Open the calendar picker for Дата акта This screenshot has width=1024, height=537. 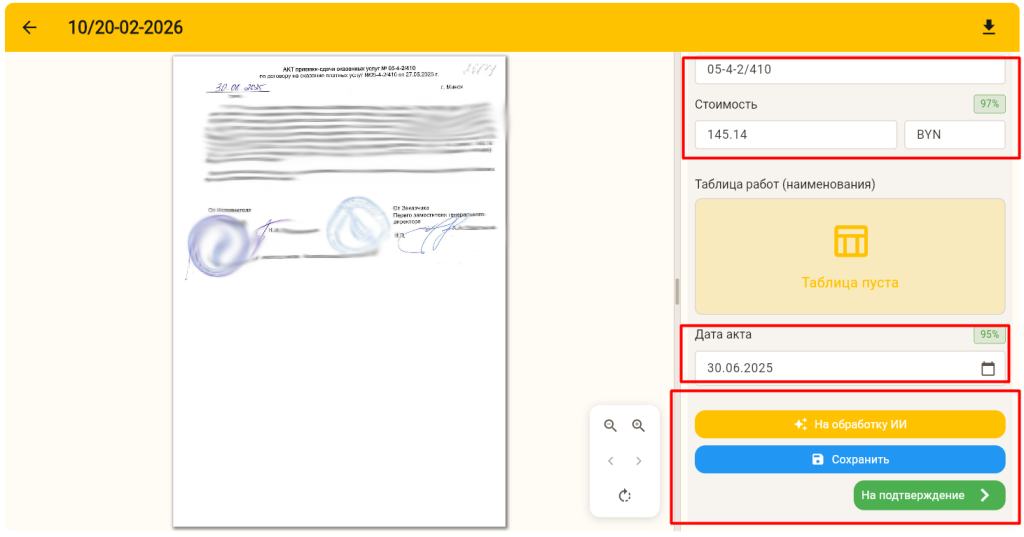(988, 368)
